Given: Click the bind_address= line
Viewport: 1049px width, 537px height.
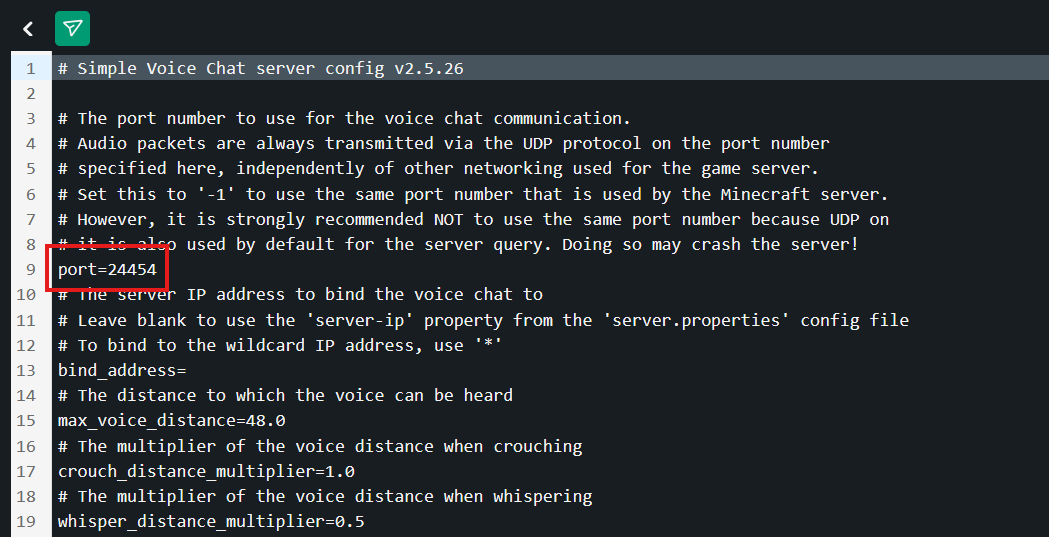Looking at the screenshot, I should pyautogui.click(x=122, y=370).
